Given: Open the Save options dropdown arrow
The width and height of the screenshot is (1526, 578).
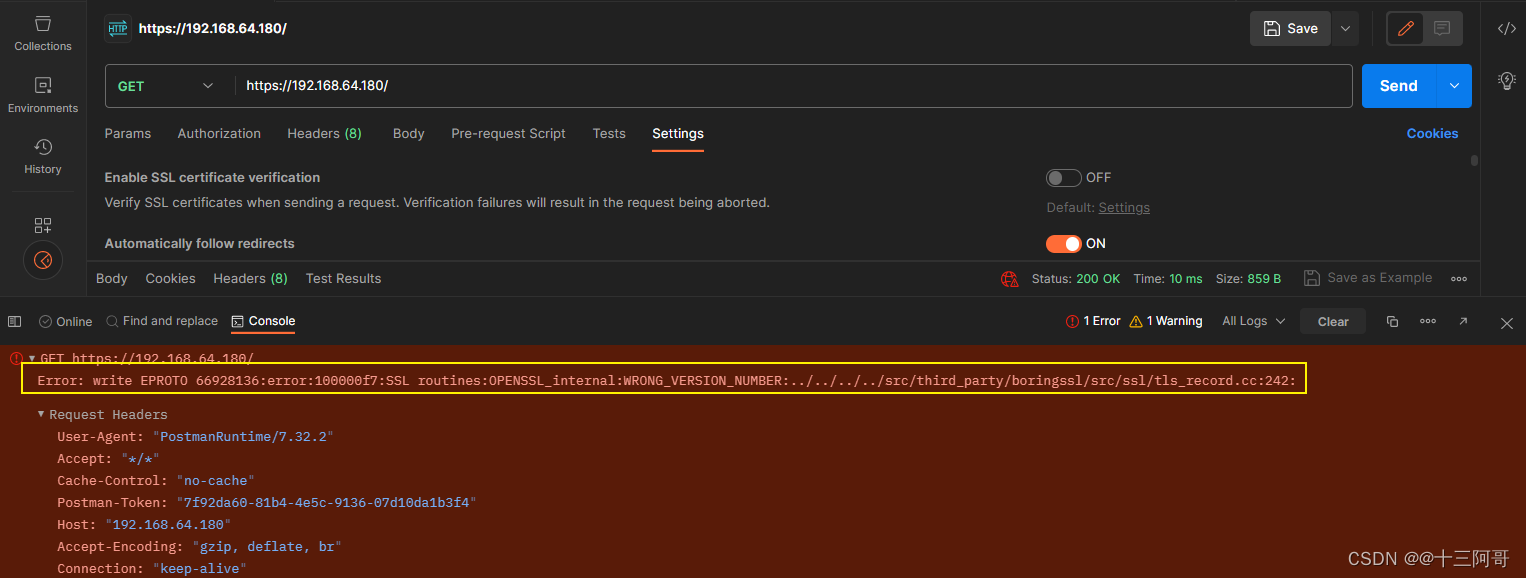Looking at the screenshot, I should tap(1345, 28).
